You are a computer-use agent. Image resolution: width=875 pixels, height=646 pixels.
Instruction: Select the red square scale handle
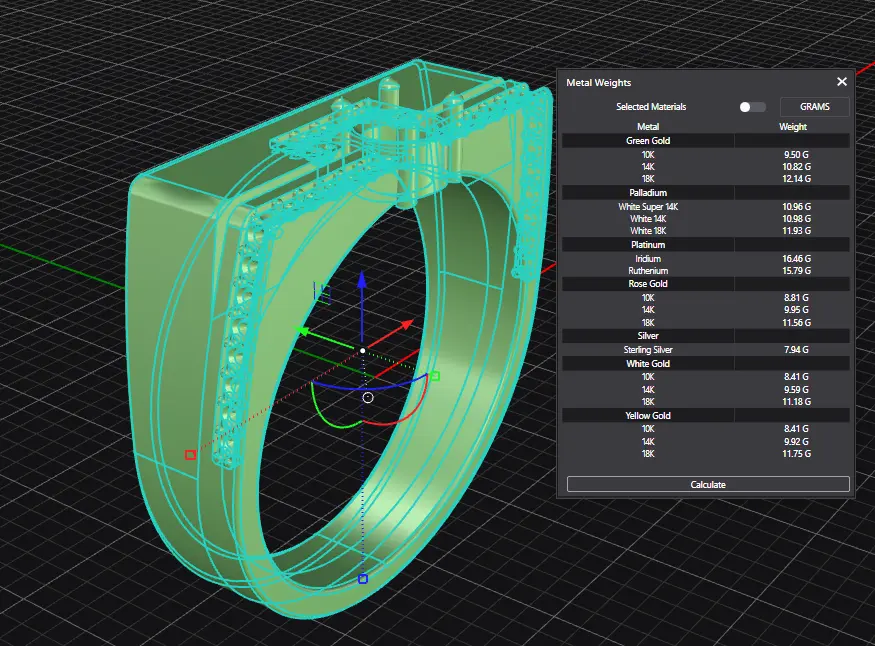pos(190,455)
